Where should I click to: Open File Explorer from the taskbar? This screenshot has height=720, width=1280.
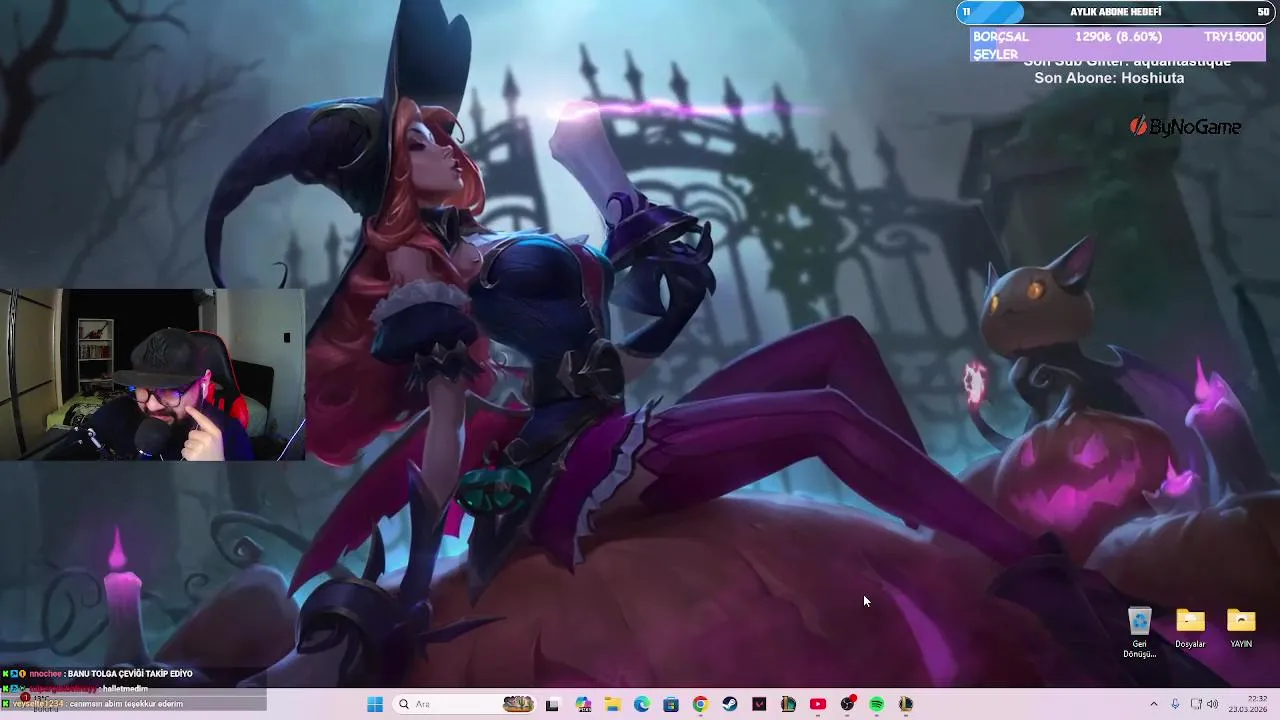point(613,704)
